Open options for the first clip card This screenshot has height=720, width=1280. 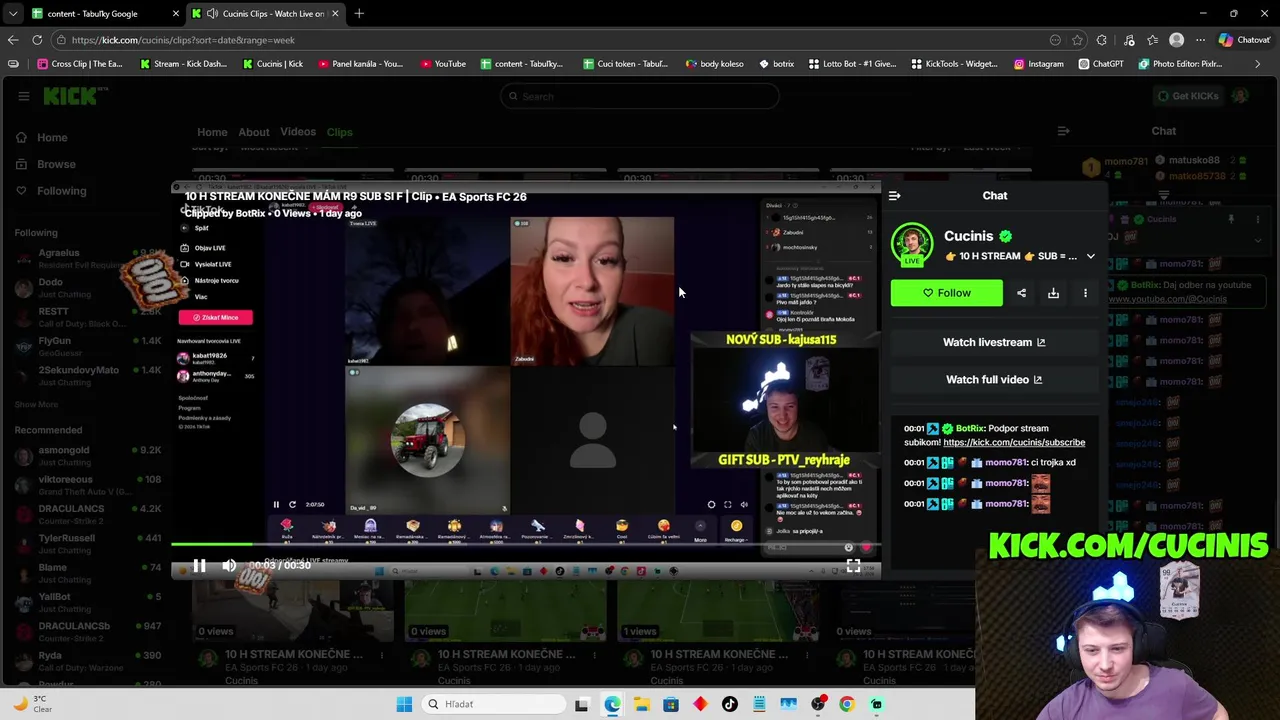381,654
